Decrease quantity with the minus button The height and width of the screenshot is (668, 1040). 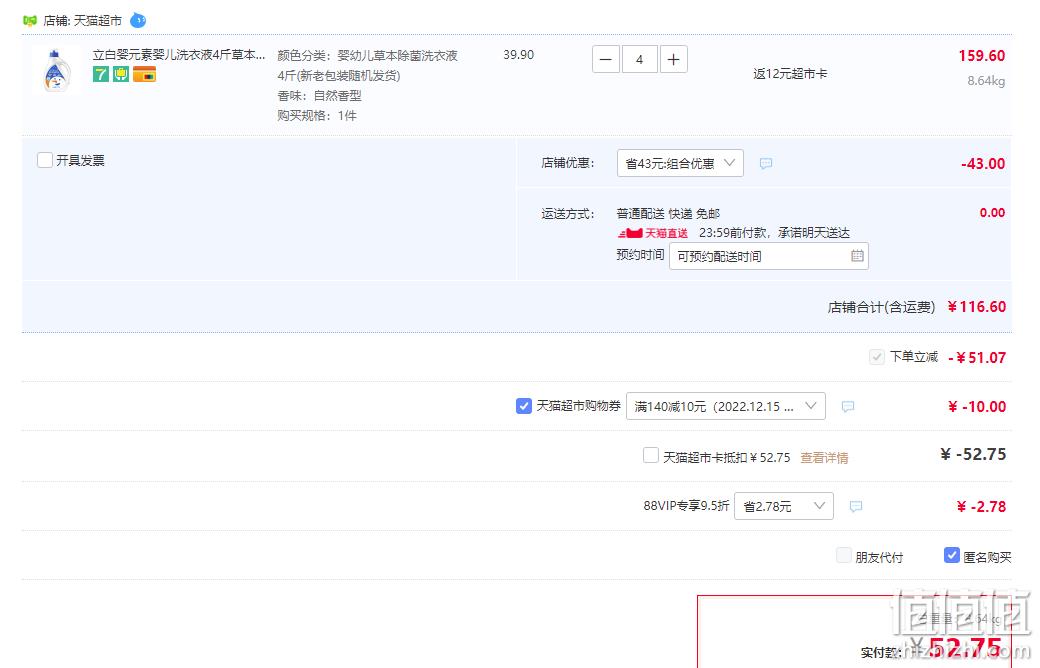pos(606,60)
